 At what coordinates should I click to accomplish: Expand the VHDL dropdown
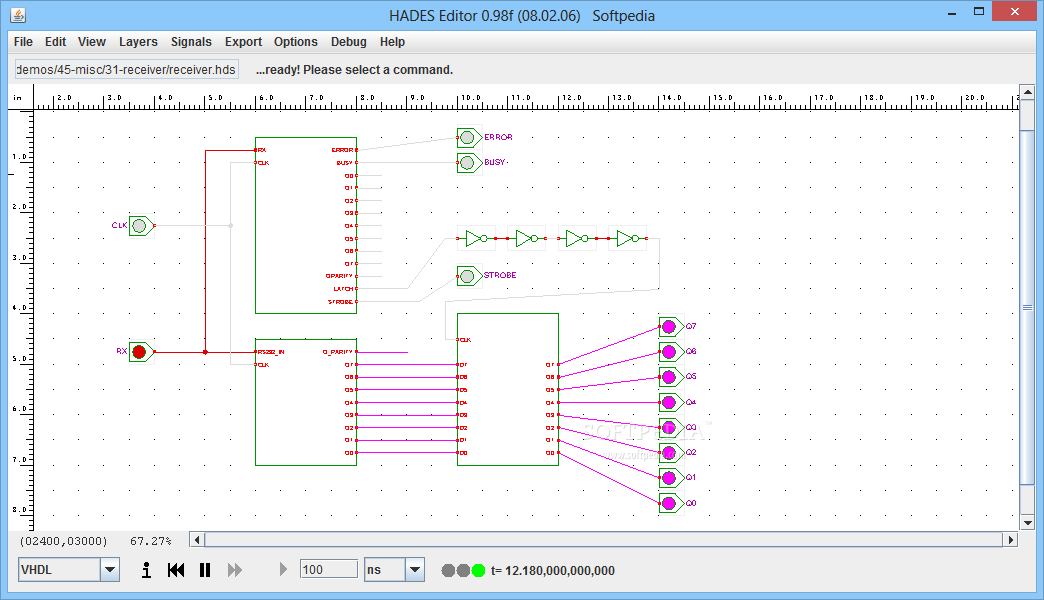(110, 570)
